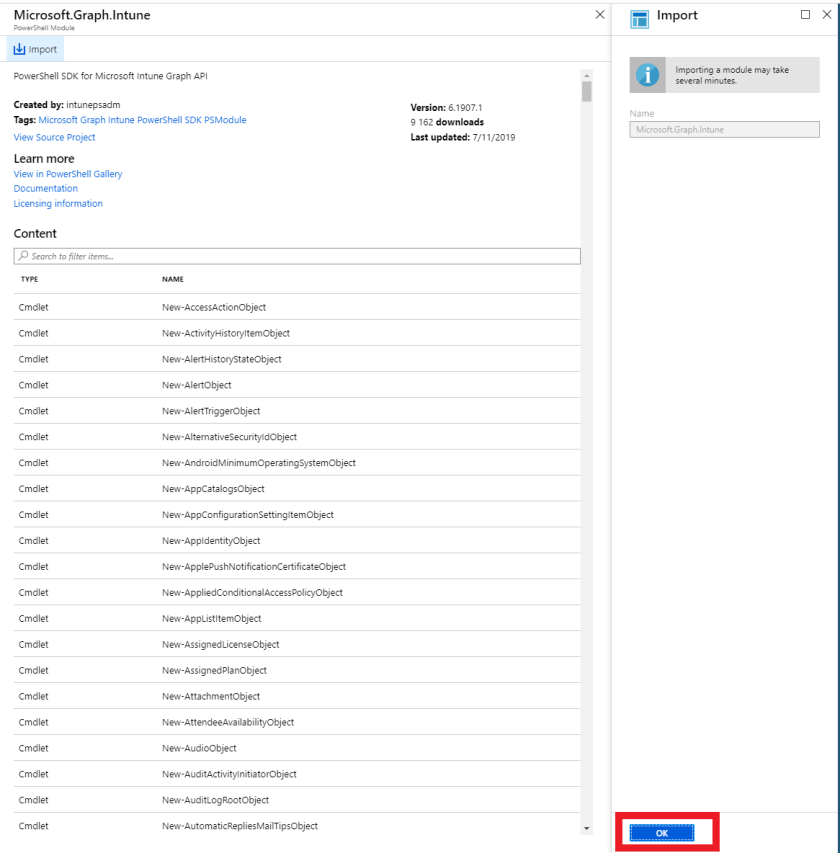The height and width of the screenshot is (853, 840).
Task: Open the View Source Project link
Action: click(x=54, y=137)
